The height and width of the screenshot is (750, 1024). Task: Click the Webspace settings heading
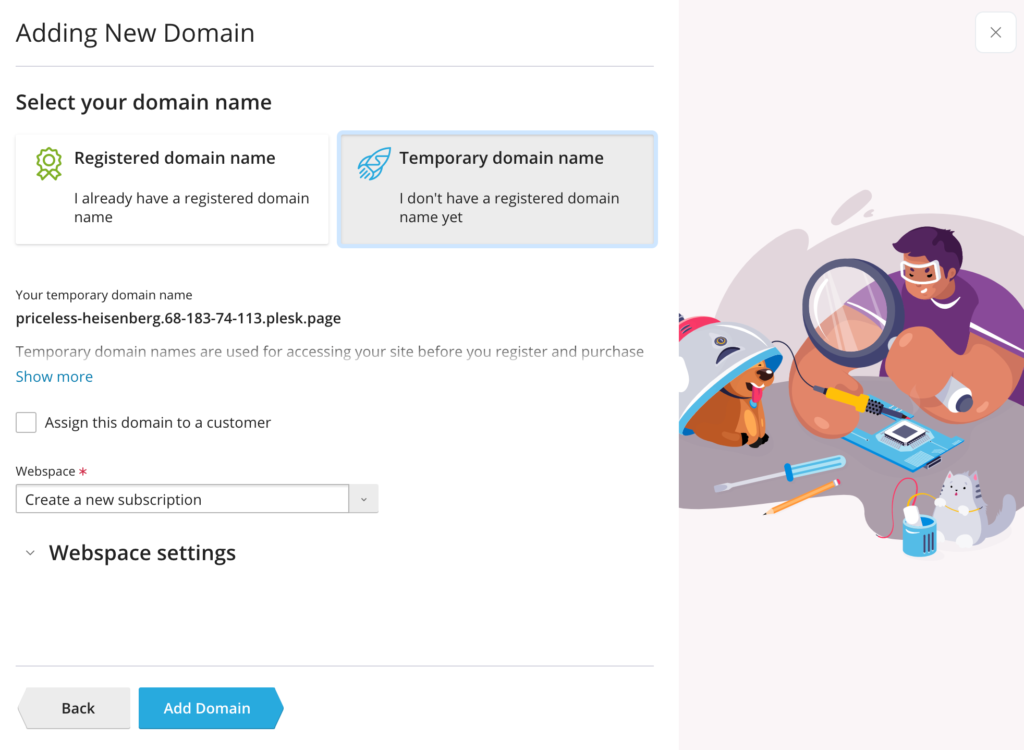[x=142, y=553]
